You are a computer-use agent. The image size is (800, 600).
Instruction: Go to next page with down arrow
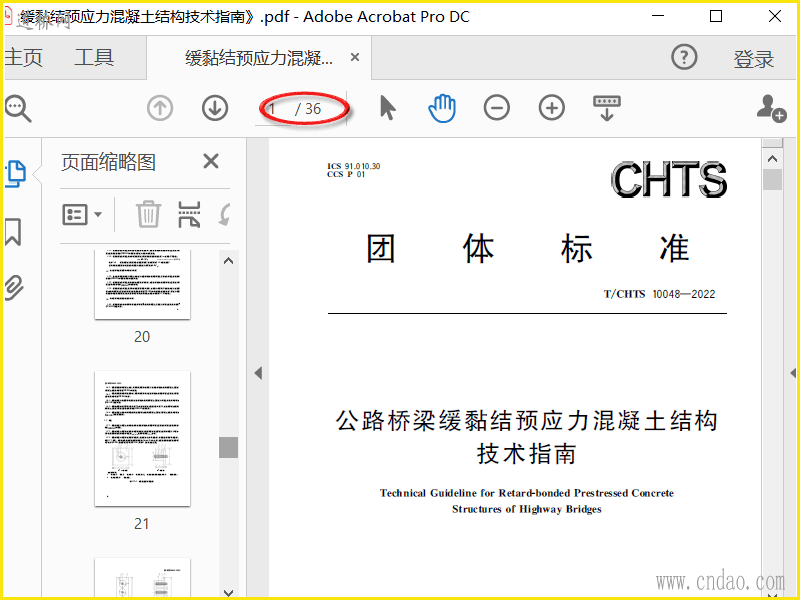tap(215, 108)
